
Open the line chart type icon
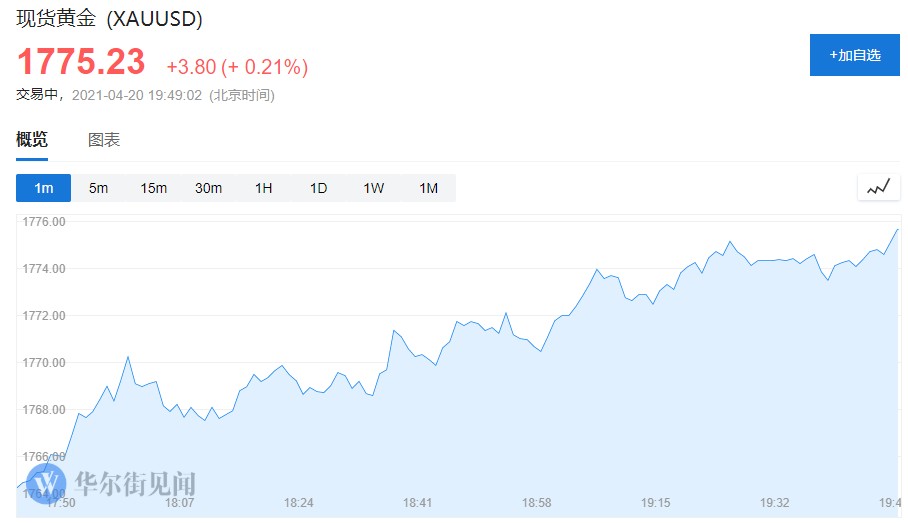[x=878, y=187]
